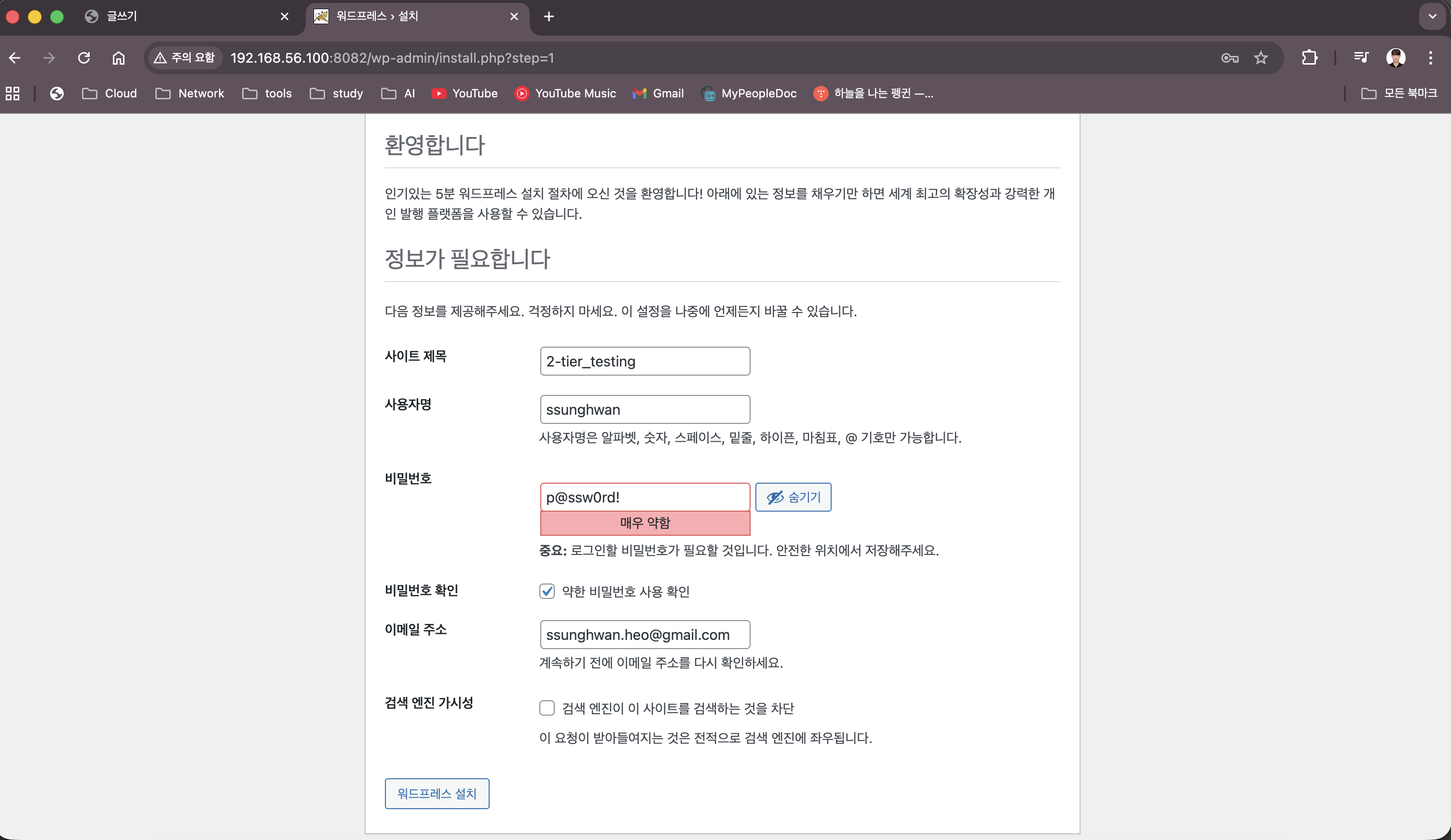The image size is (1451, 840).
Task: Hide password with 숨기기 button
Action: click(793, 497)
